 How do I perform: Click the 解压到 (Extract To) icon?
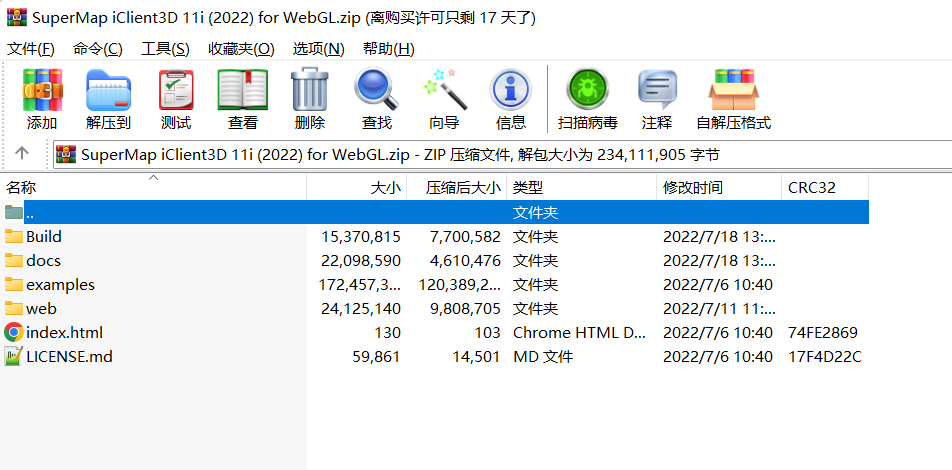[108, 89]
